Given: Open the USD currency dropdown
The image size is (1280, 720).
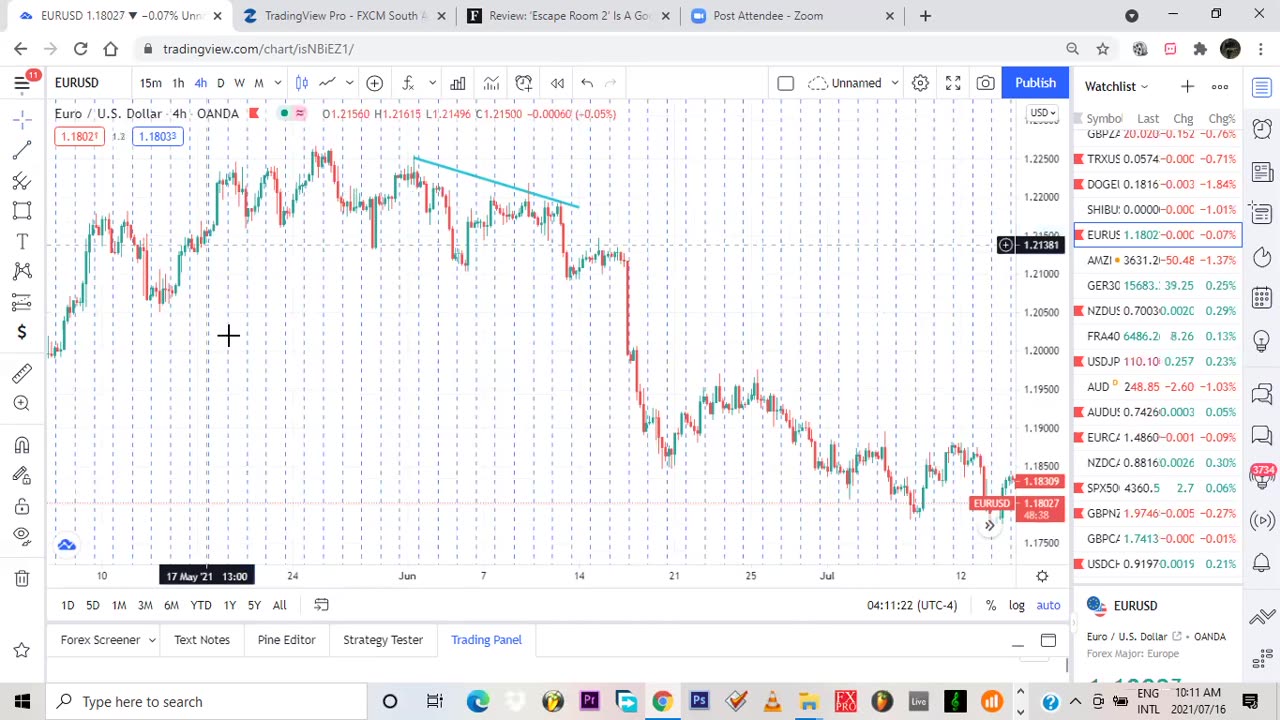Looking at the screenshot, I should tap(1042, 113).
